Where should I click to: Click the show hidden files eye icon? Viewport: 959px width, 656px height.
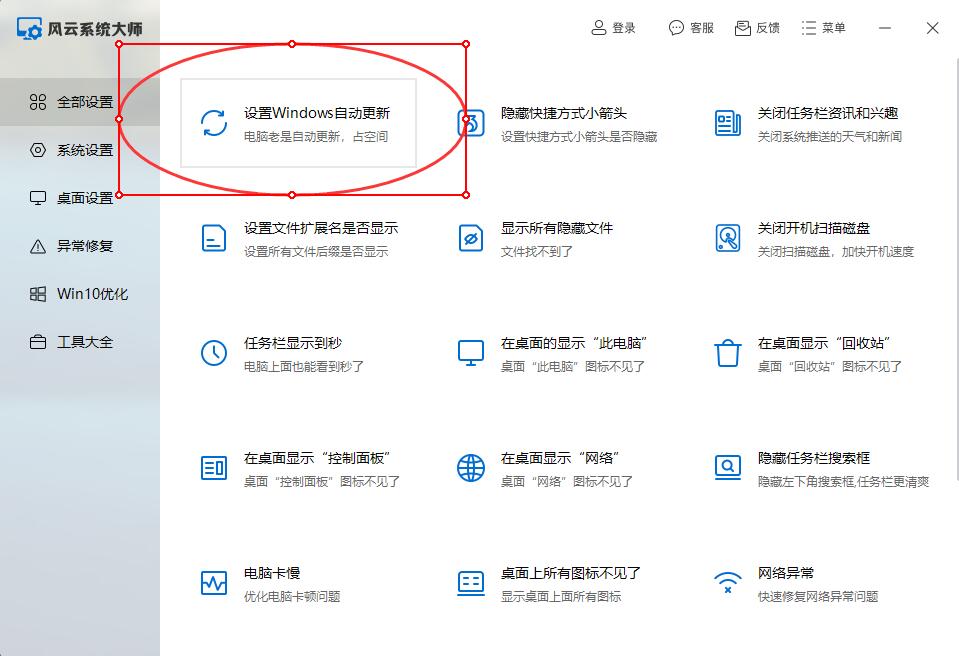471,238
